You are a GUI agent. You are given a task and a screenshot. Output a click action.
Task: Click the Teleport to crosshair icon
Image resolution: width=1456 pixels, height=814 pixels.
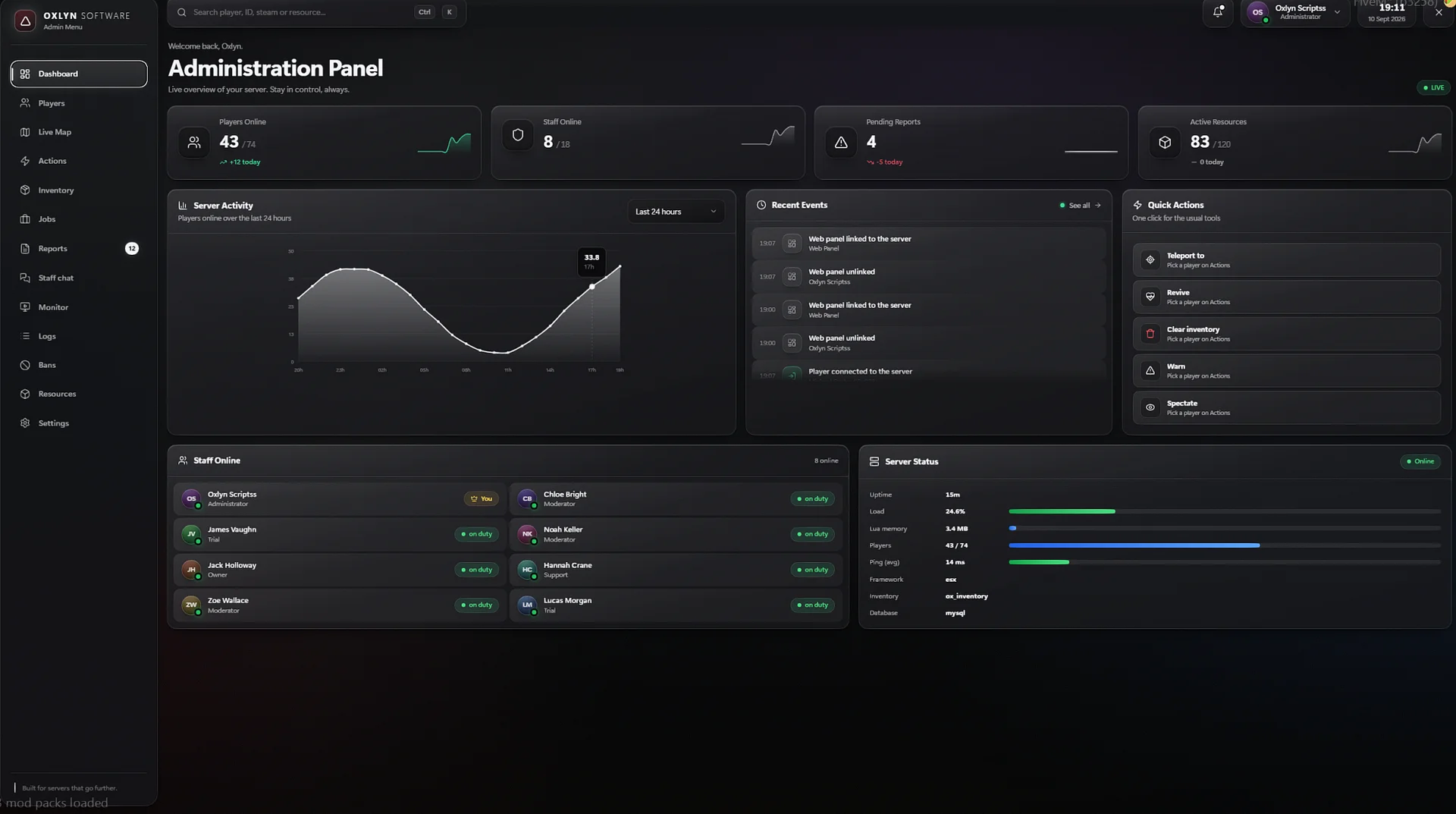click(x=1150, y=259)
